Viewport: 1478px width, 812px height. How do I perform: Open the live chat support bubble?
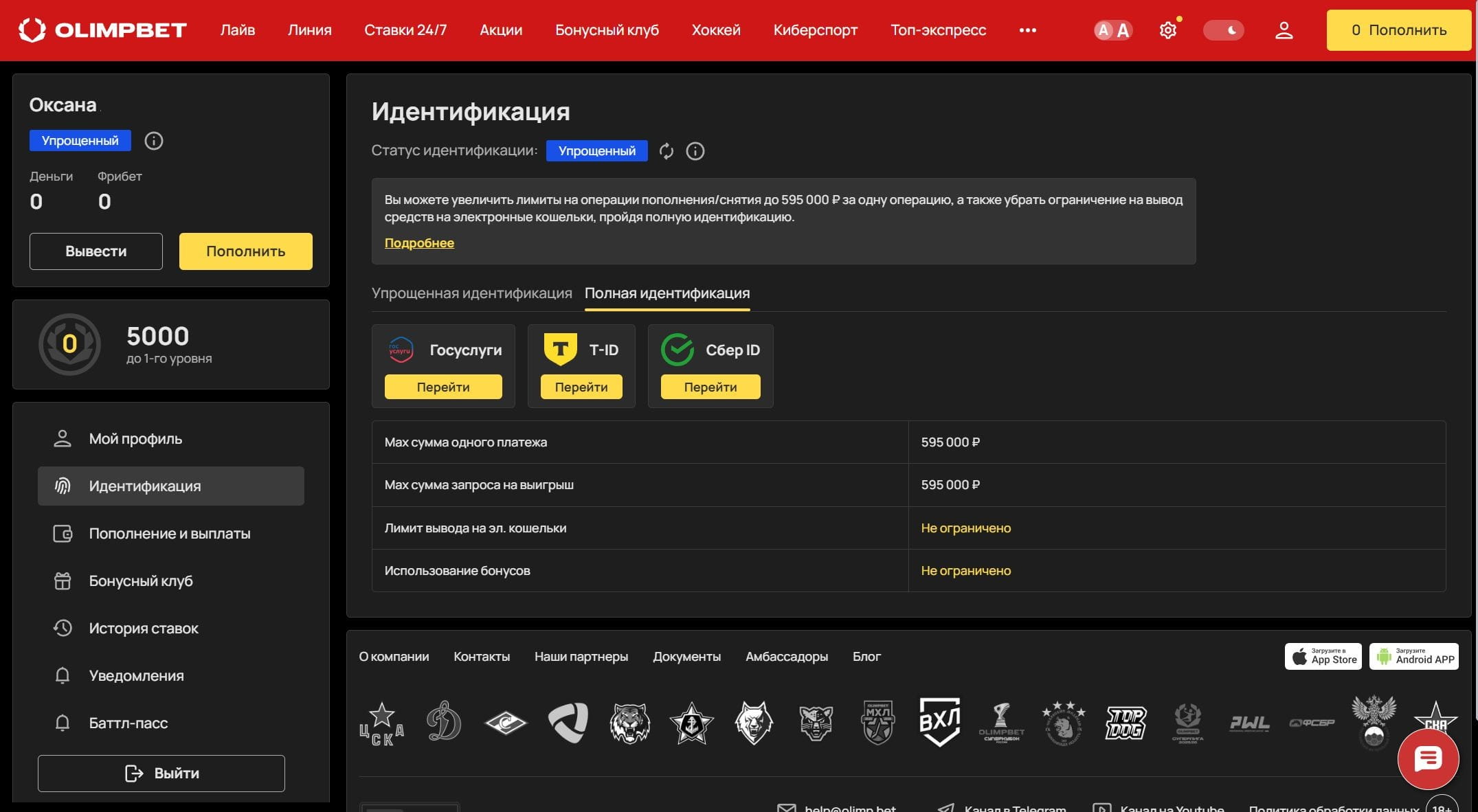[x=1429, y=759]
